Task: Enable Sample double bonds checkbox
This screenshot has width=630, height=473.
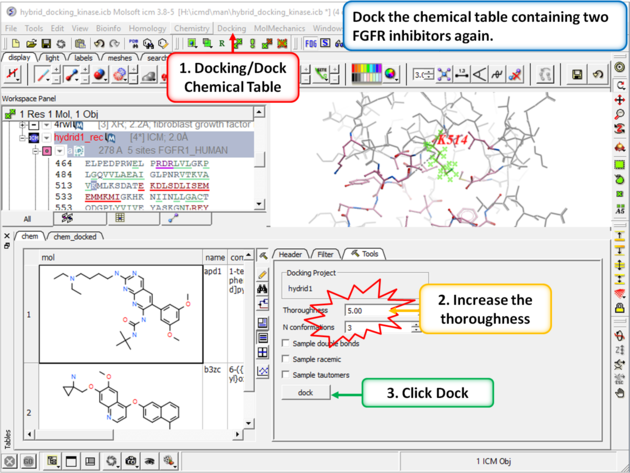Action: point(288,344)
